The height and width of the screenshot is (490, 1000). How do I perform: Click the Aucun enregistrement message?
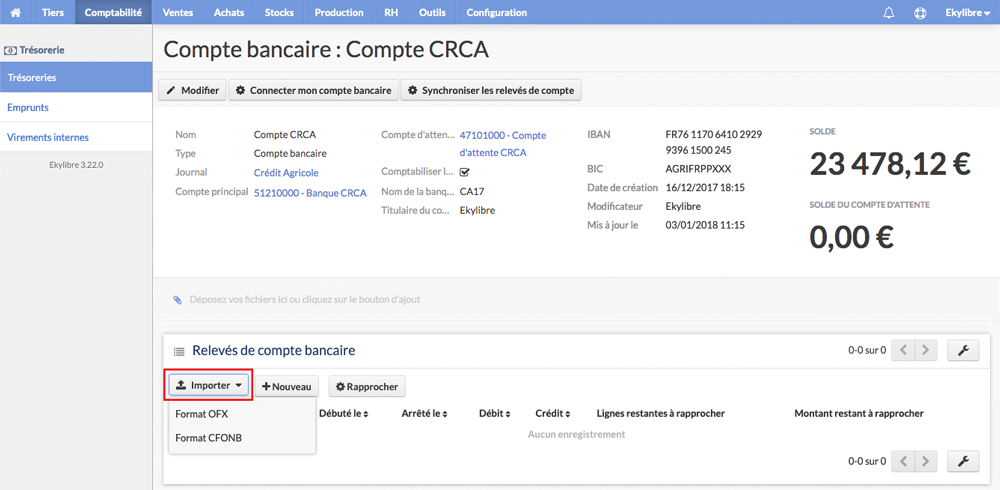(x=577, y=434)
